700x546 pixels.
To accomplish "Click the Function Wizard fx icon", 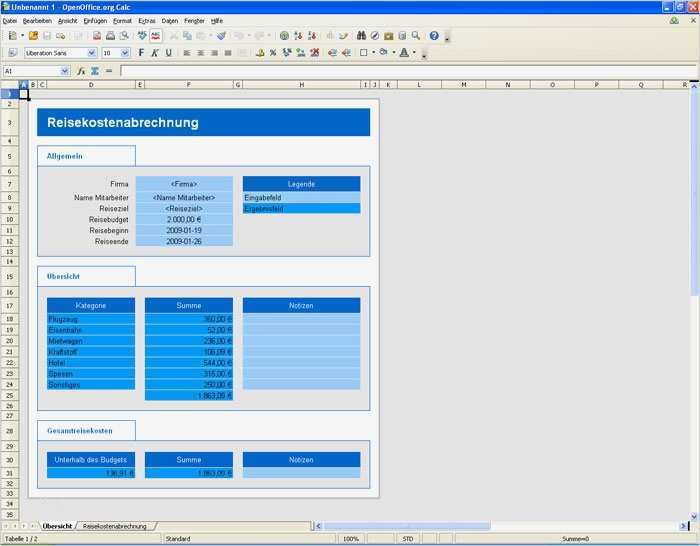I will tap(82, 71).
